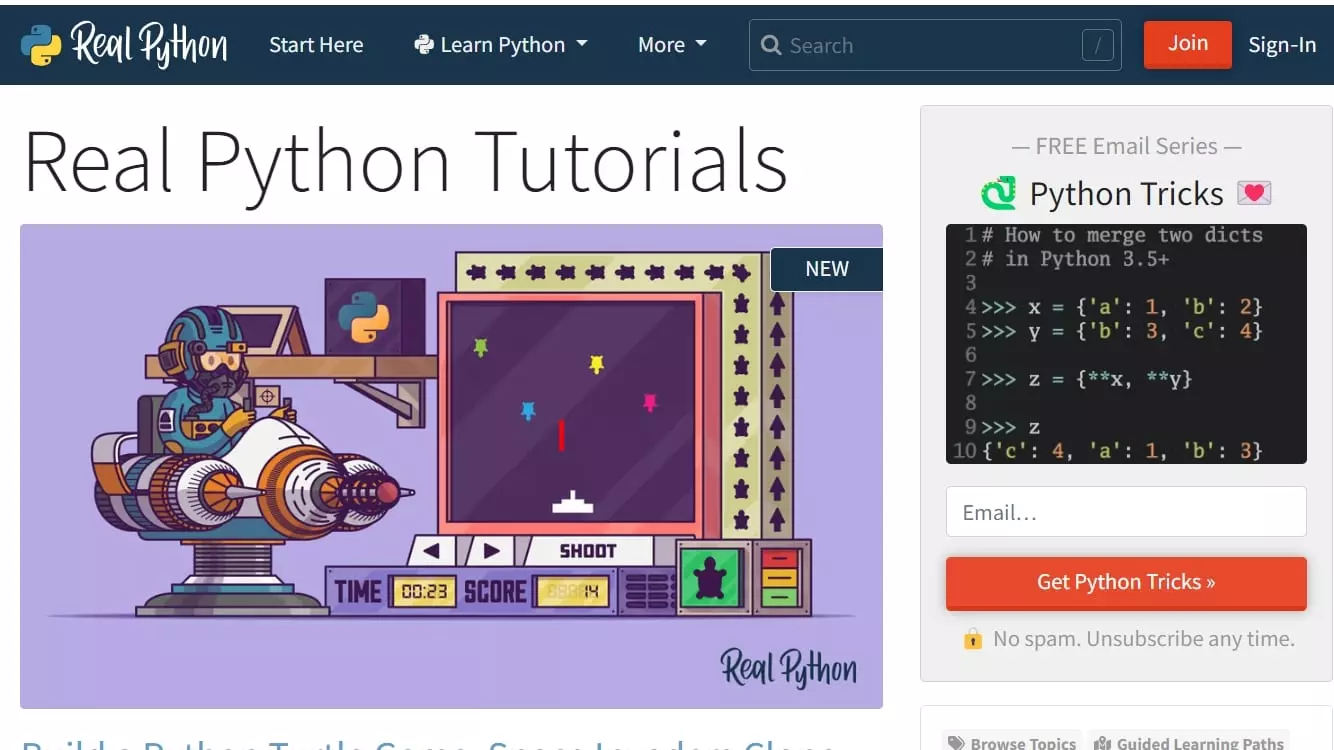Click the FREE Email Series text
Viewport: 1334px width, 750px height.
(x=1126, y=146)
